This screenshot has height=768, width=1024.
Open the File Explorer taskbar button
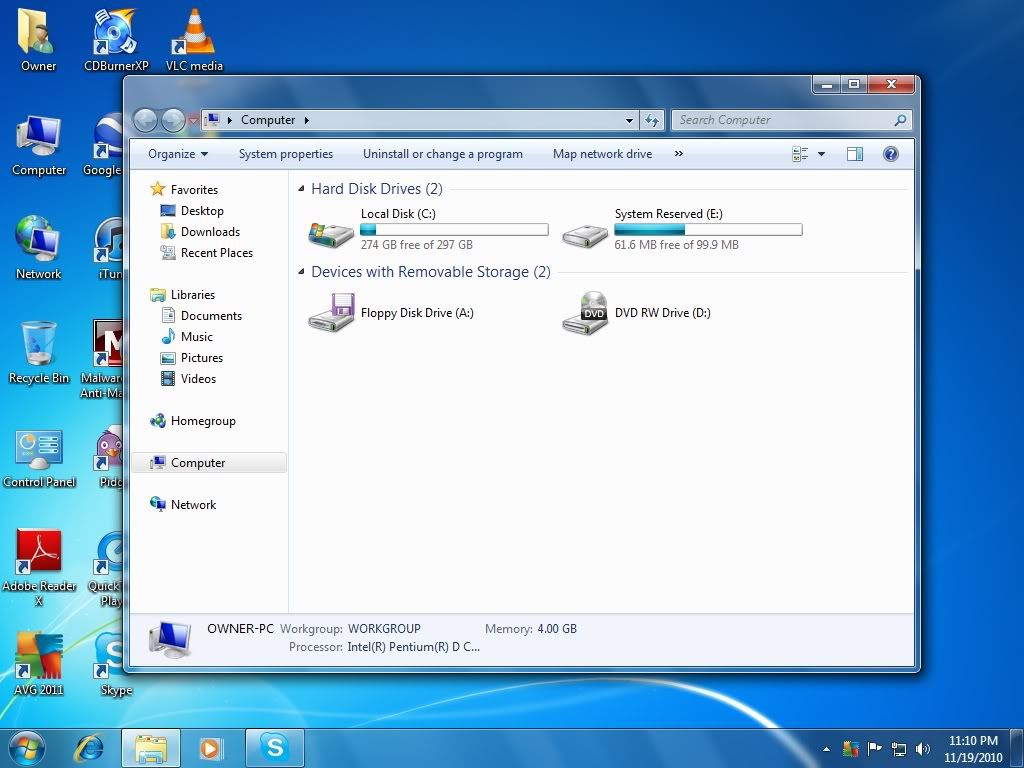(151, 748)
